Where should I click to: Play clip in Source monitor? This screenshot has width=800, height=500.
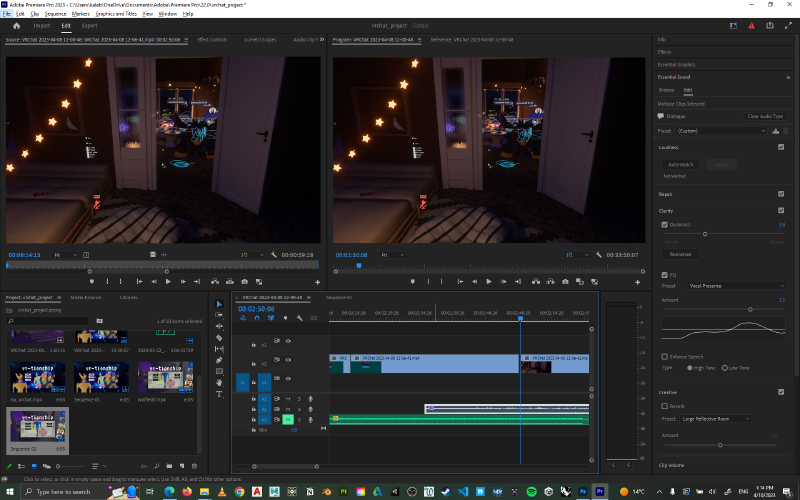pos(168,282)
